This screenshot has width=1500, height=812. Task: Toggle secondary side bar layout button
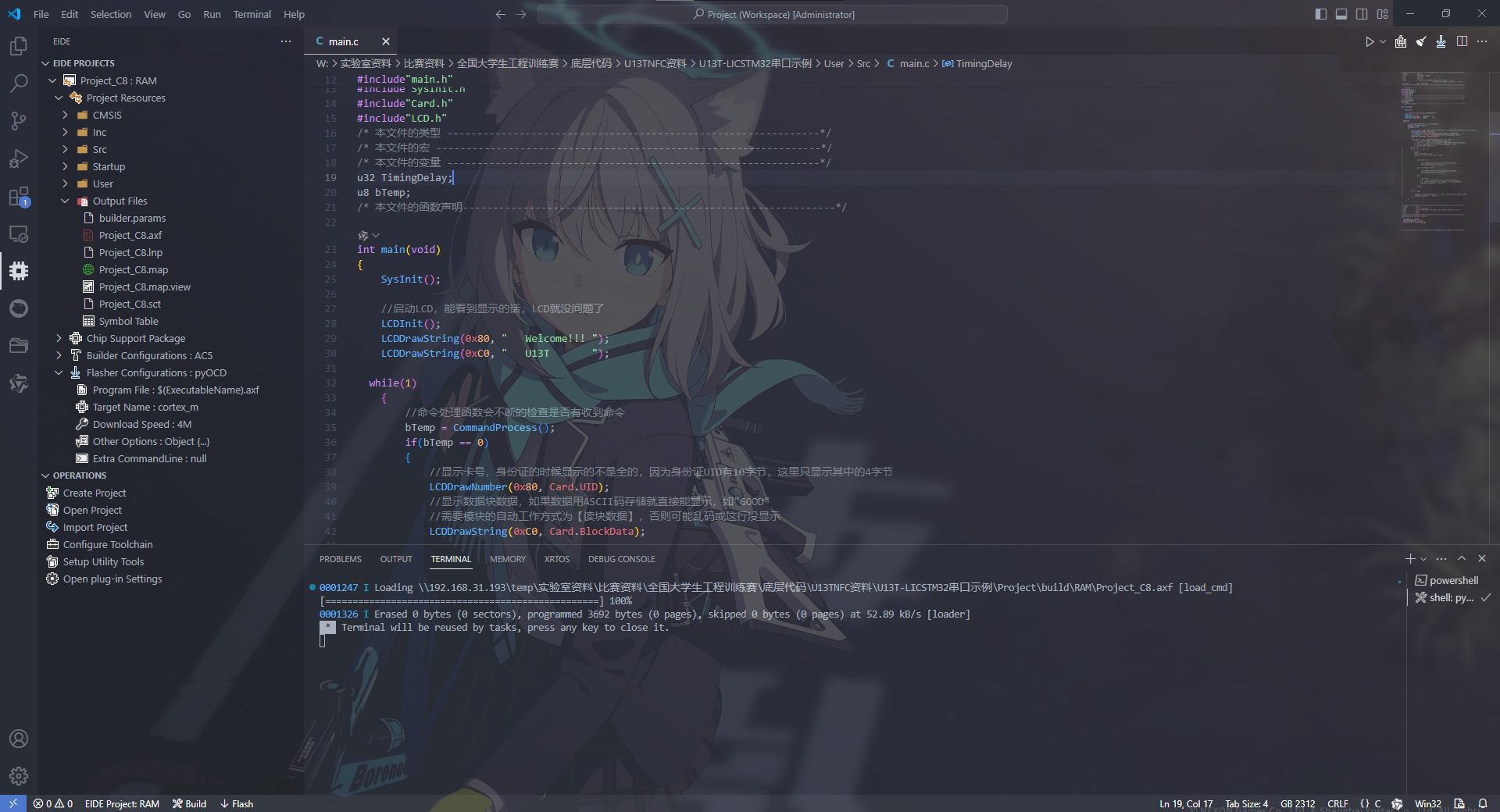(x=1362, y=14)
